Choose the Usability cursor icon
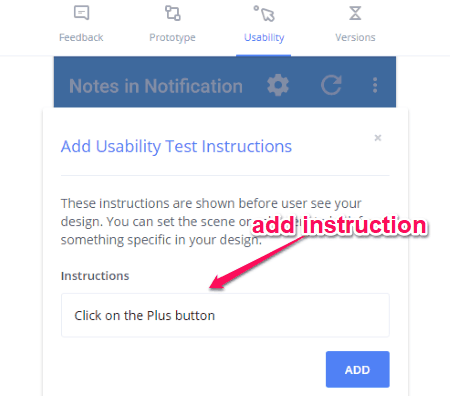Image resolution: width=450 pixels, height=396 pixels. tap(264, 13)
